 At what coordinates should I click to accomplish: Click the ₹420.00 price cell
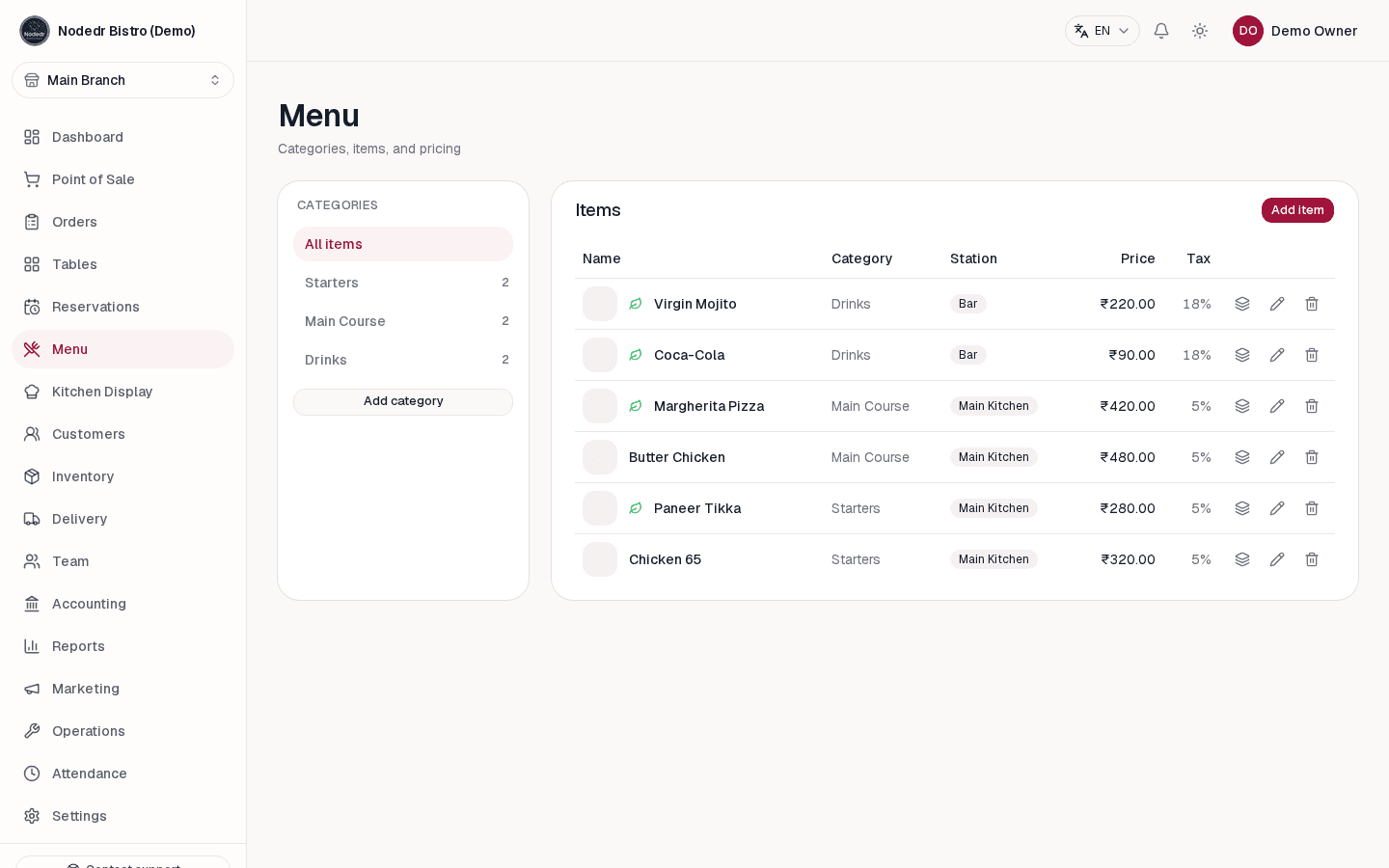pyautogui.click(x=1128, y=406)
